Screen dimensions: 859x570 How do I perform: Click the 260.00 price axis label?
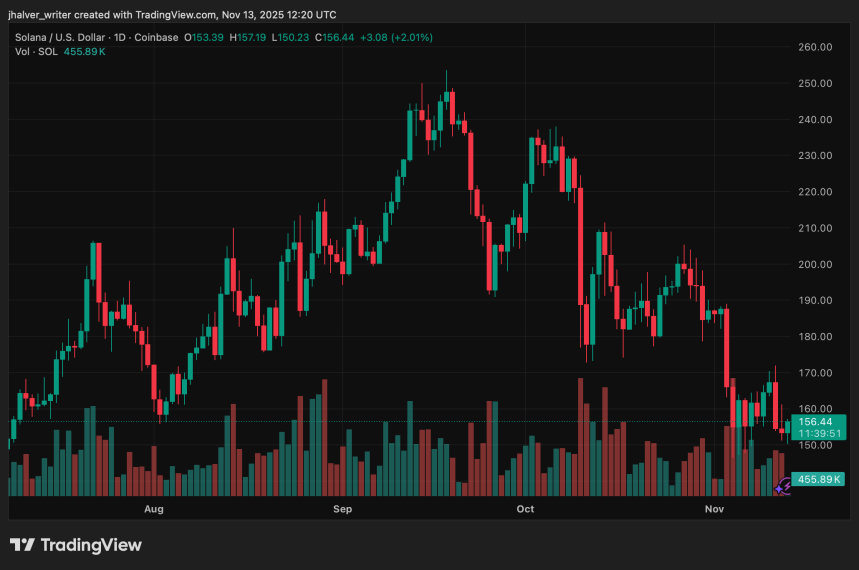coord(816,47)
